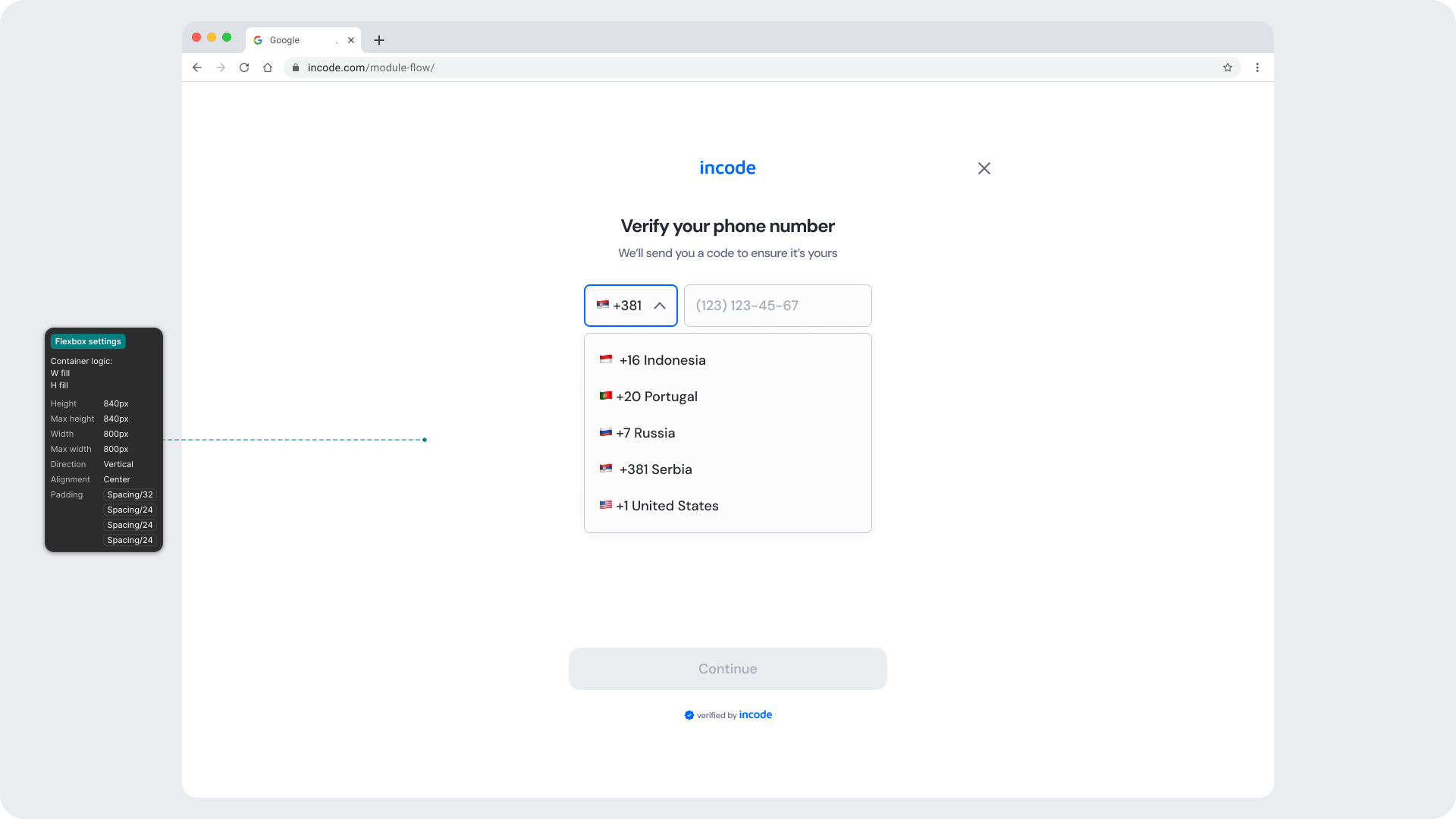Viewport: 1456px width, 819px height.
Task: Click the browser forward arrow
Action: (221, 67)
